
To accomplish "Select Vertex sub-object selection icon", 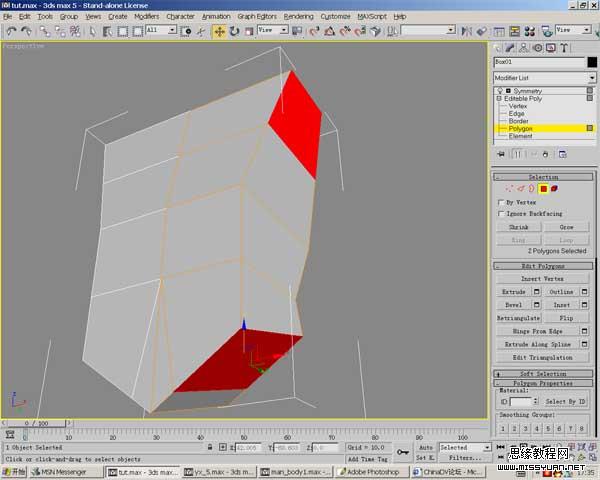I will click(x=509, y=188).
